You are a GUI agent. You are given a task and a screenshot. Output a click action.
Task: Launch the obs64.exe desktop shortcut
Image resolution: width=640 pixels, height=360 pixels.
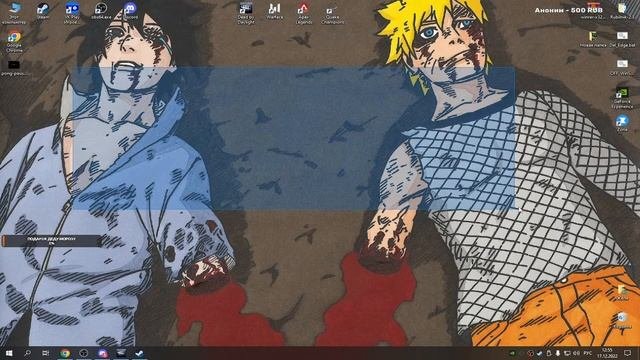pos(101,11)
